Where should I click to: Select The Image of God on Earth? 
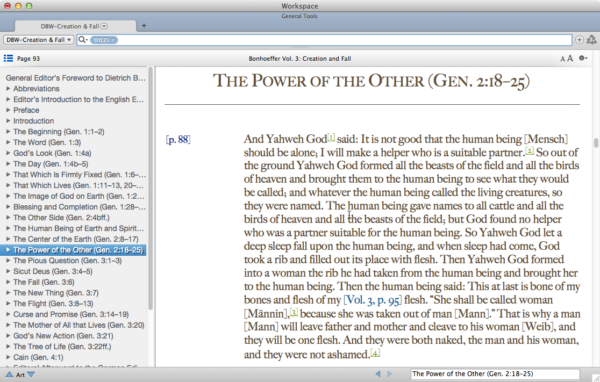coord(78,196)
